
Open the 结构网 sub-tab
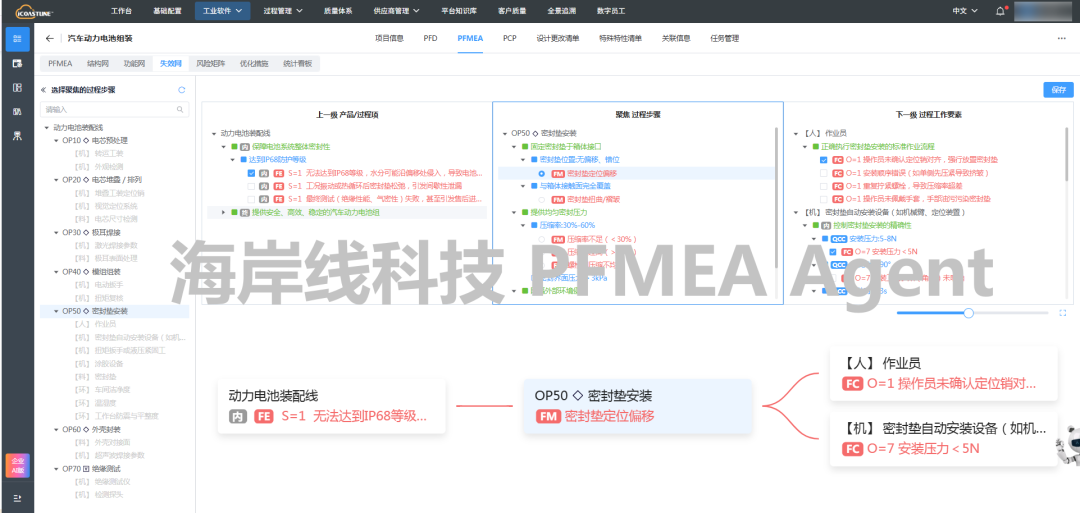98,63
